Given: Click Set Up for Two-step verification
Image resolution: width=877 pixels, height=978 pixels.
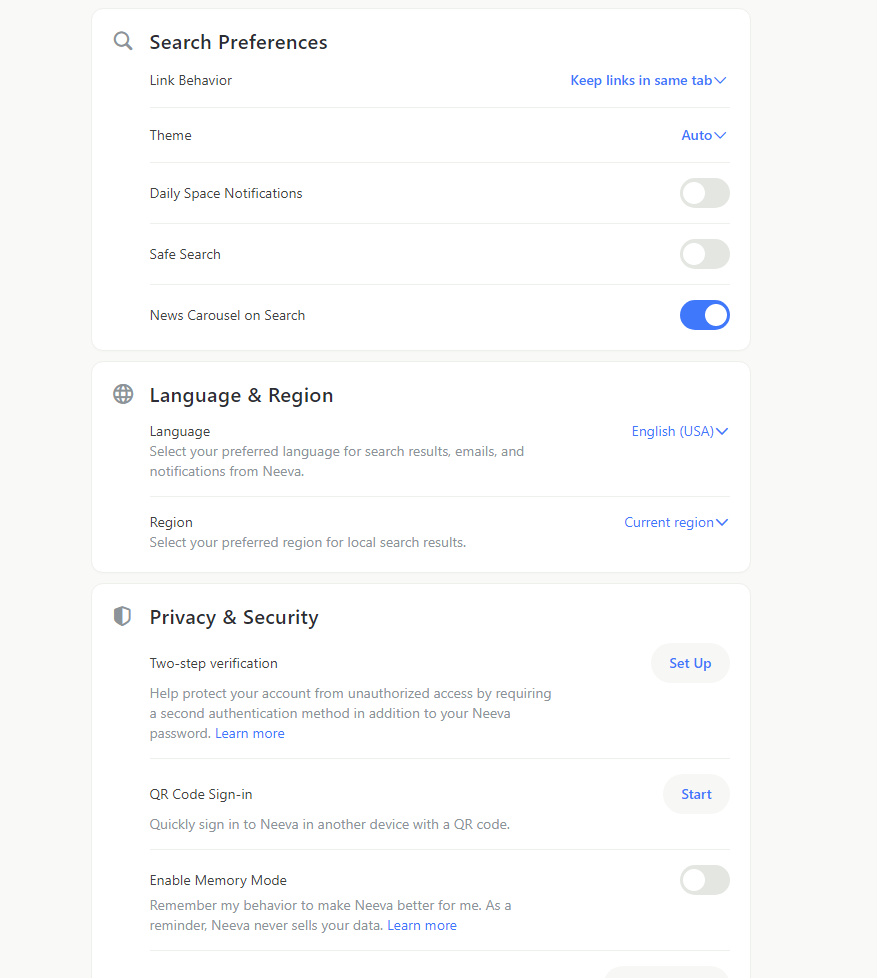Looking at the screenshot, I should [690, 664].
